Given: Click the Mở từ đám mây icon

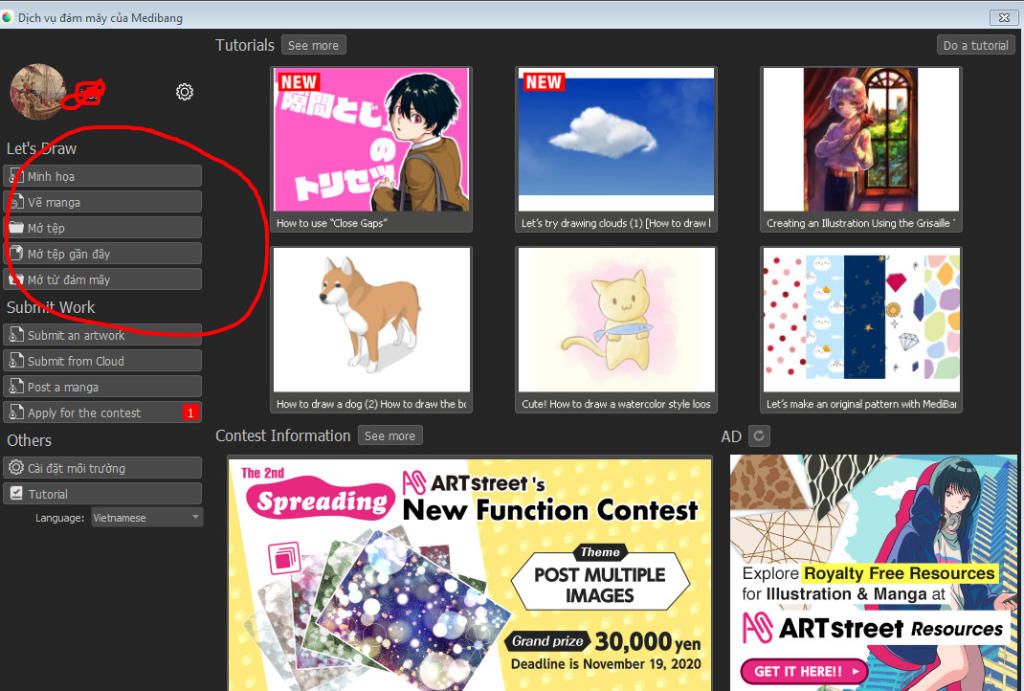Looking at the screenshot, I should [16, 280].
